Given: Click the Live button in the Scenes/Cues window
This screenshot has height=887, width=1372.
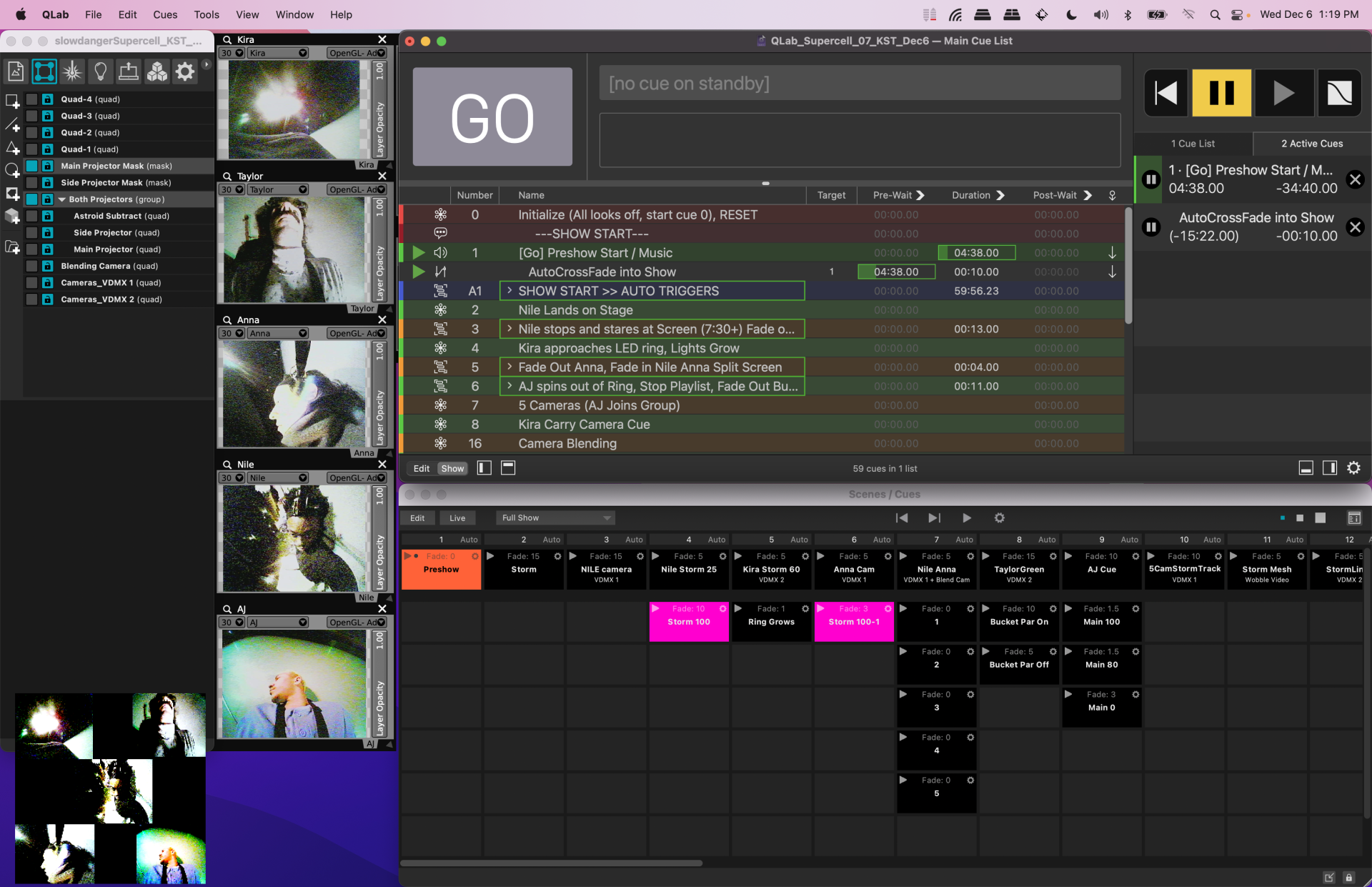Looking at the screenshot, I should pyautogui.click(x=457, y=517).
